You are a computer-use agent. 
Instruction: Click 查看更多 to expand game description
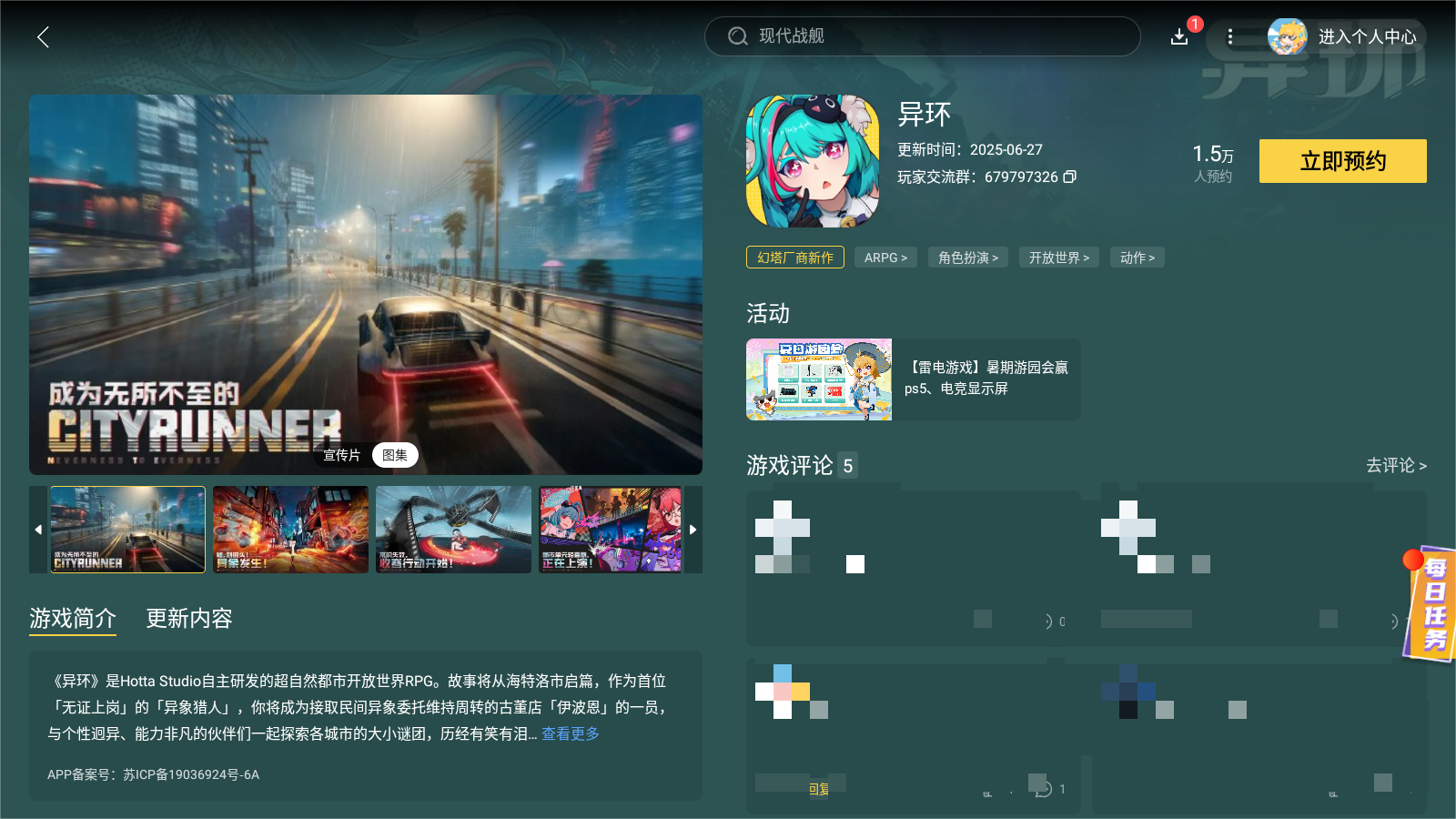pyautogui.click(x=570, y=733)
